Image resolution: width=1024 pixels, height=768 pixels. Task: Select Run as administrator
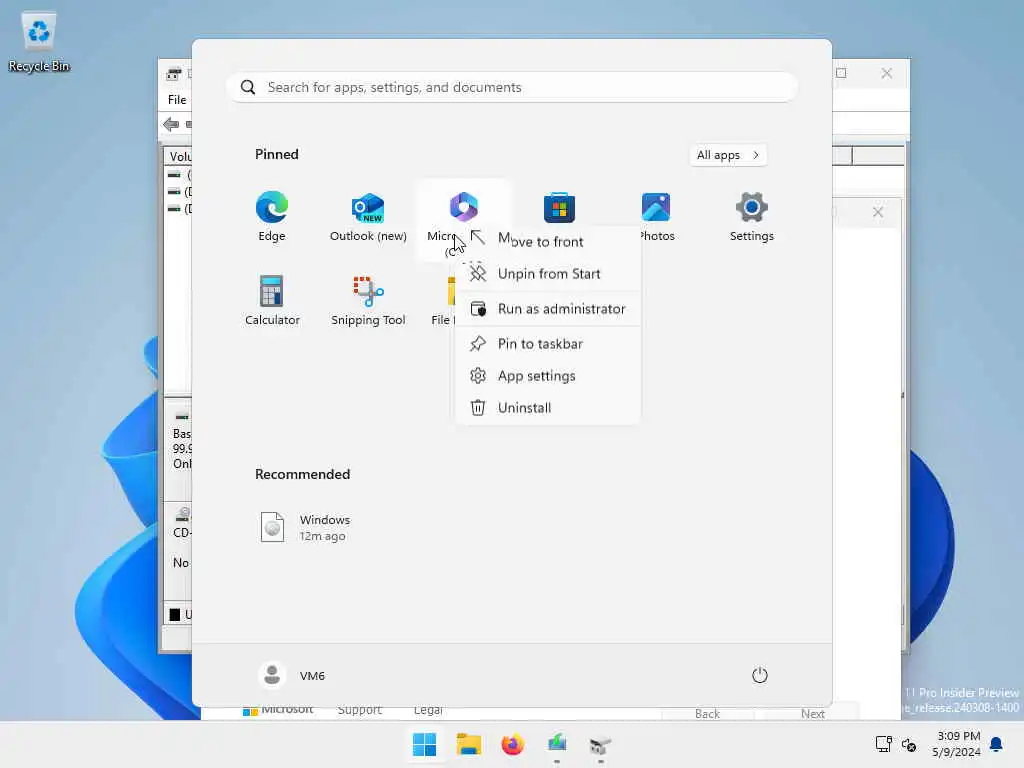click(x=547, y=309)
